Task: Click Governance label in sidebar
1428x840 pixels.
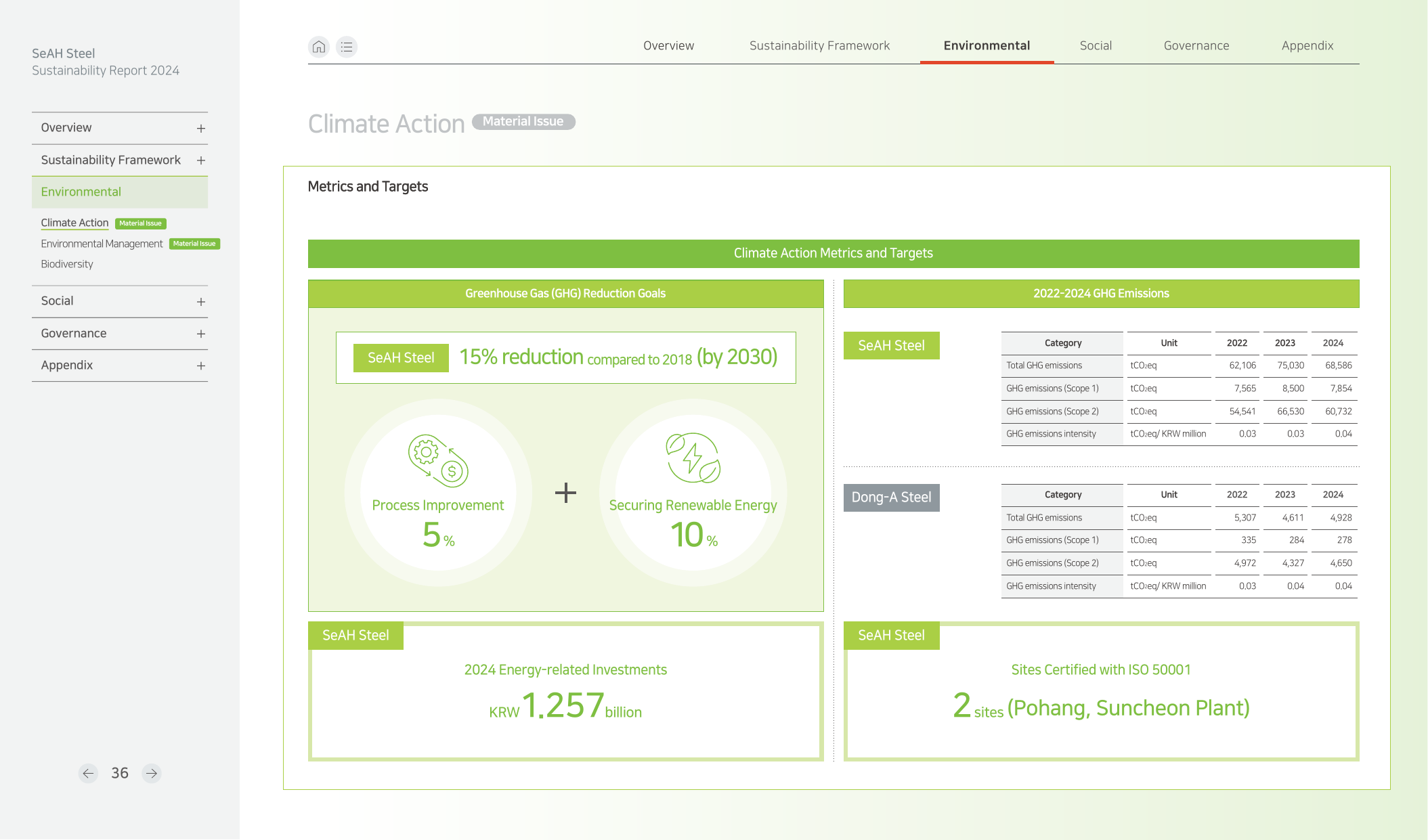Action: (74, 333)
